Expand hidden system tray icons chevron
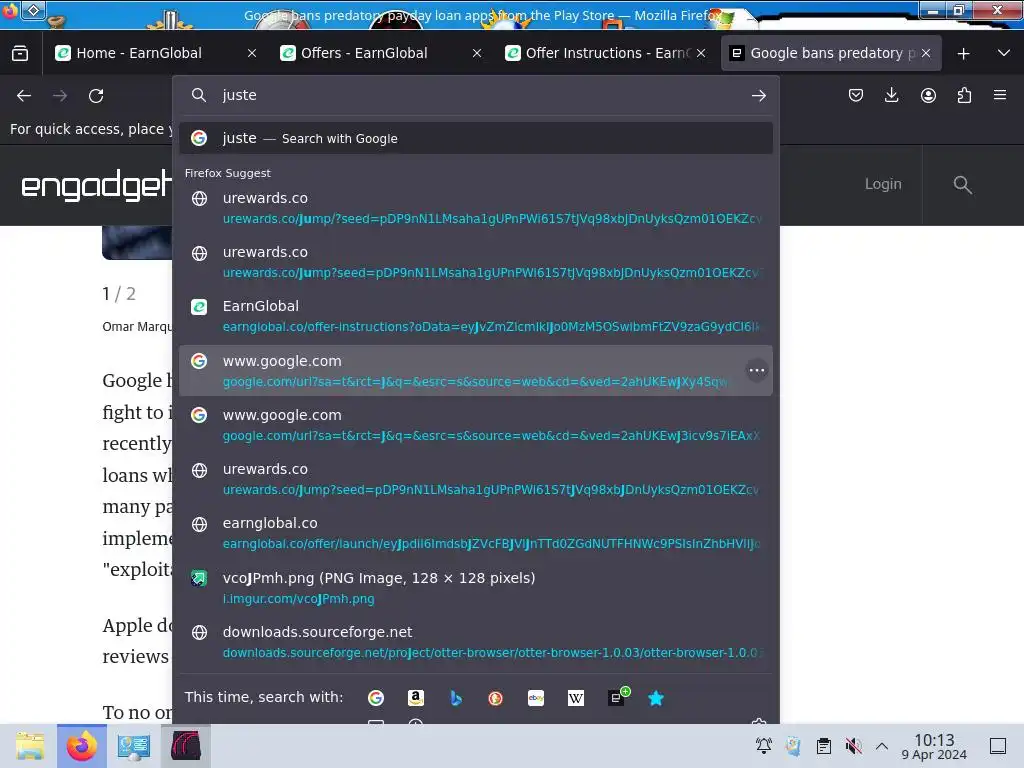Screen dimensions: 1024x768 coord(882,746)
